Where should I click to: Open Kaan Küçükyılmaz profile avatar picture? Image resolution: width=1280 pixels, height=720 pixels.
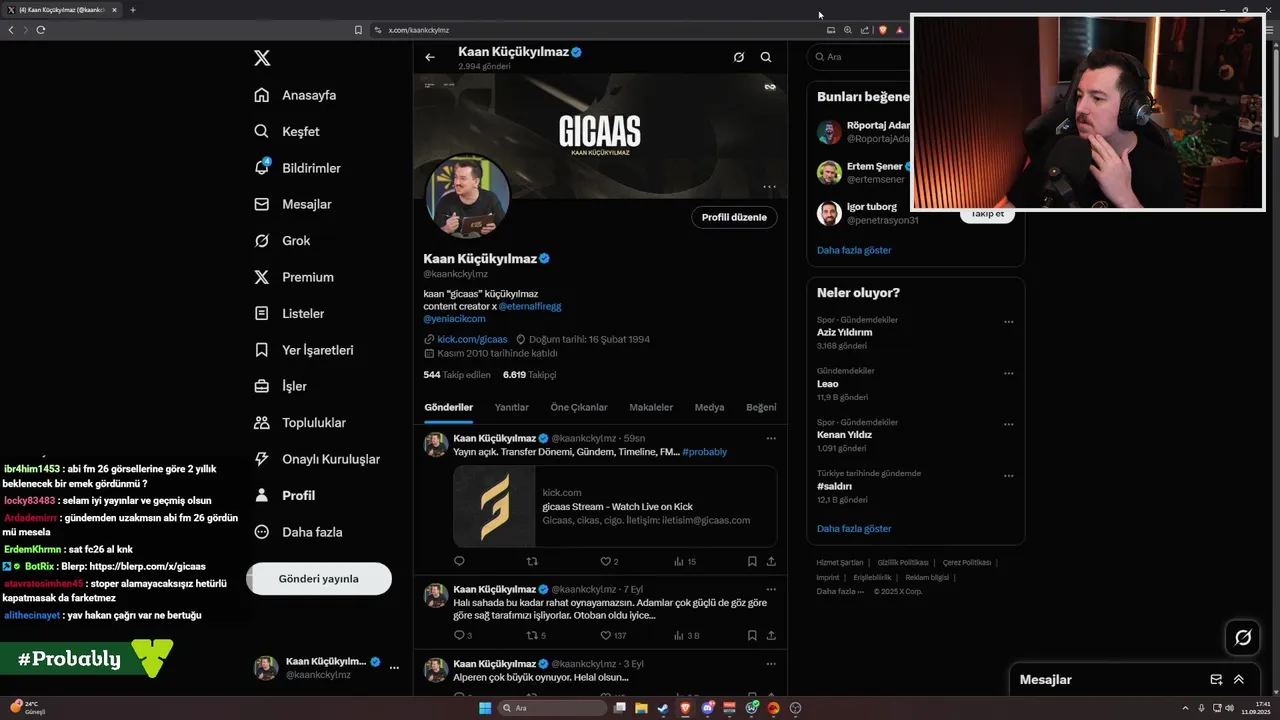pos(468,195)
